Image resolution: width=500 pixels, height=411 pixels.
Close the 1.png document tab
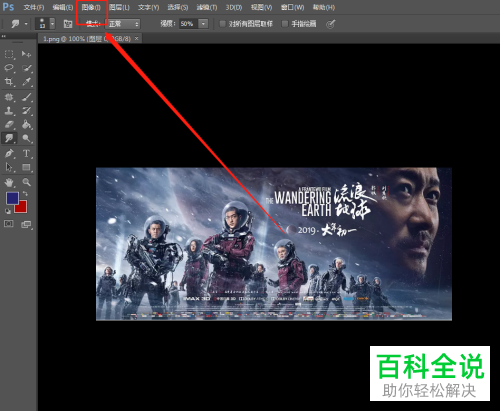pyautogui.click(x=137, y=39)
